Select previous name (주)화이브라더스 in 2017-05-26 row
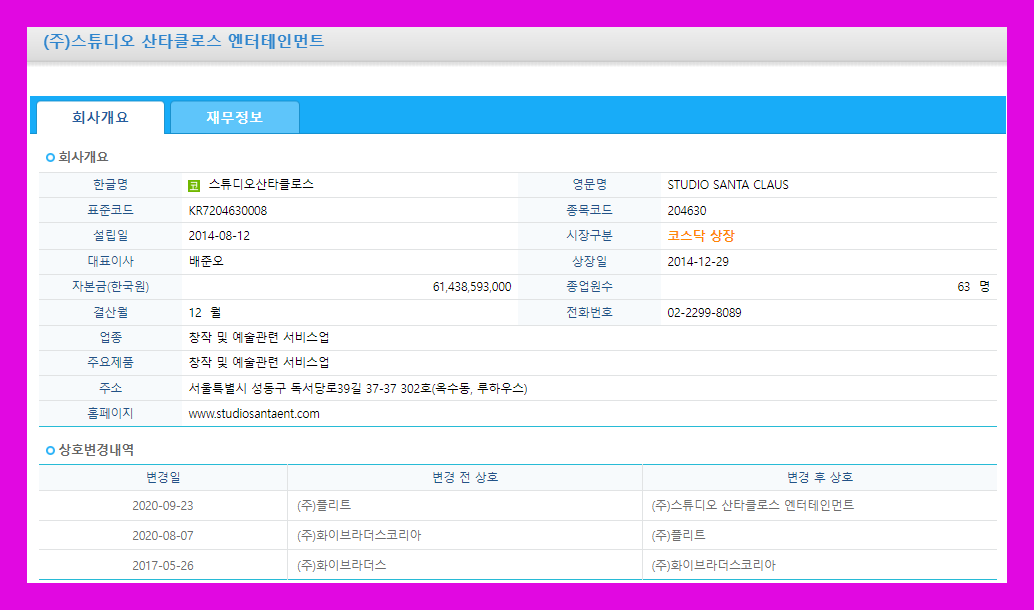 tap(342, 565)
